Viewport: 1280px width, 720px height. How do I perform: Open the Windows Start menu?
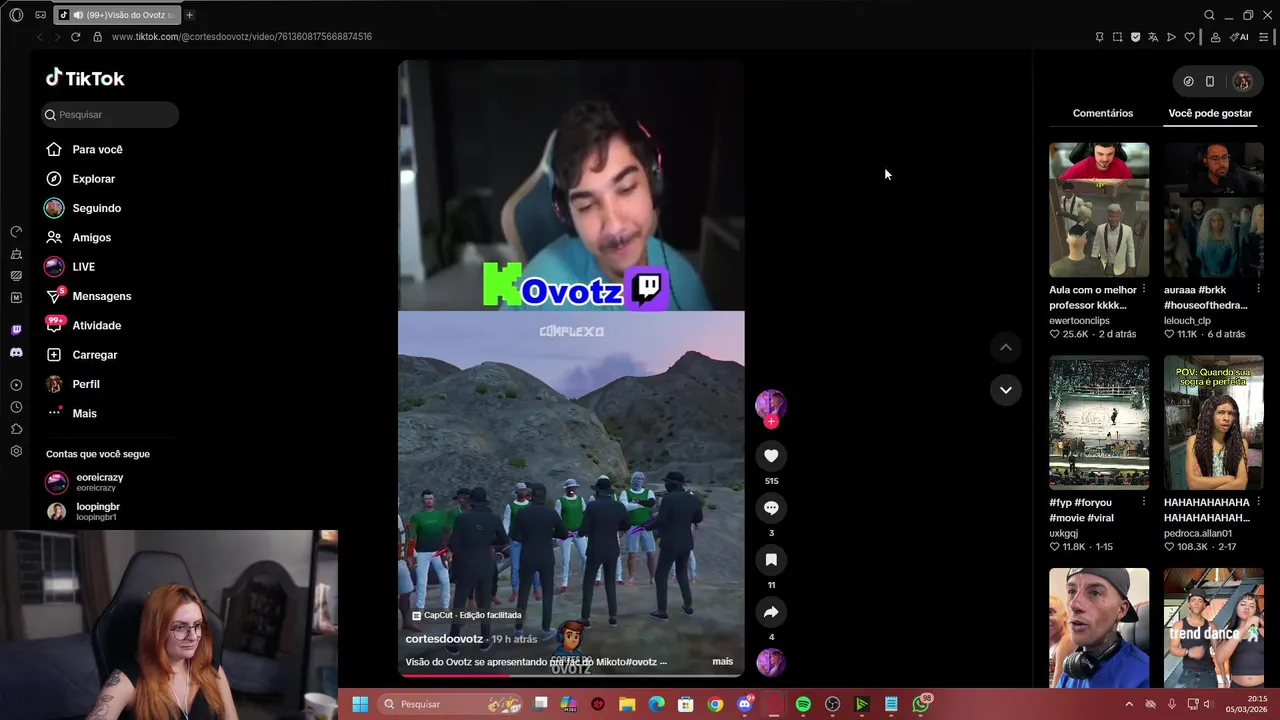[x=360, y=704]
